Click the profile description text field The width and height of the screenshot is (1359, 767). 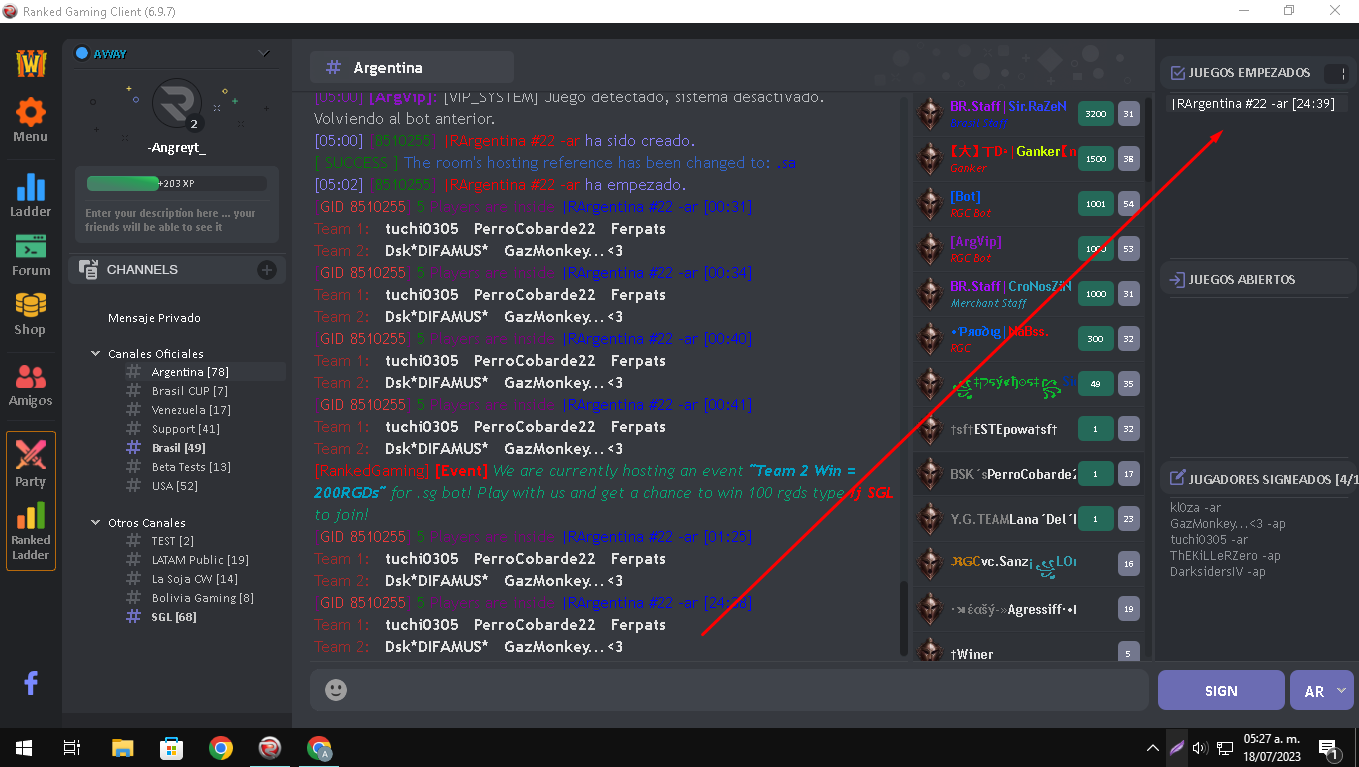177,220
